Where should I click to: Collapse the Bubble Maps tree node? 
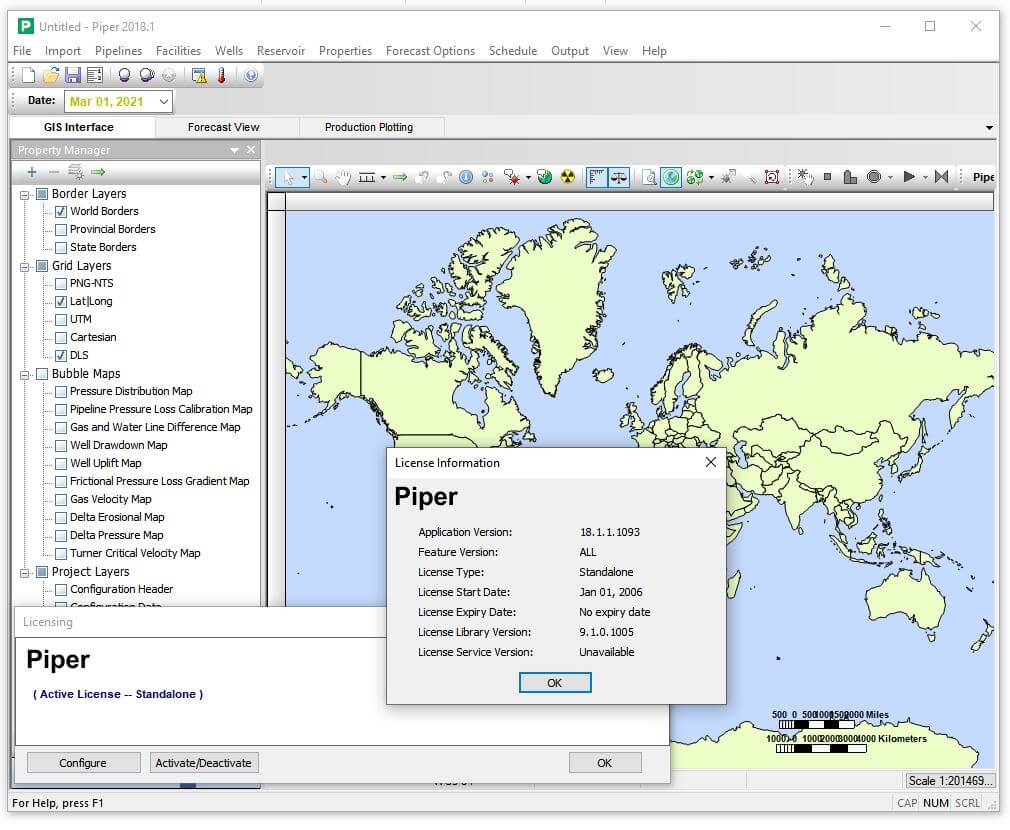(x=25, y=374)
